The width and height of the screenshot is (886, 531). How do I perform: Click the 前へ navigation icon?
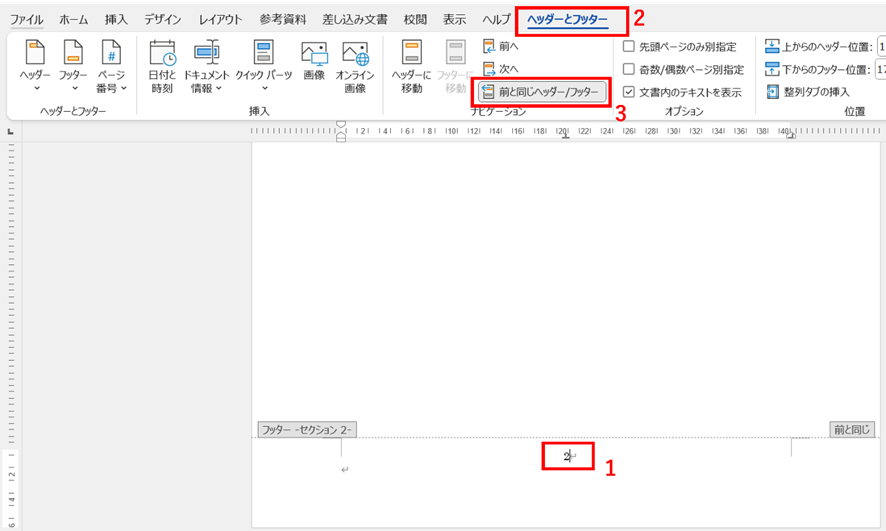coord(488,46)
